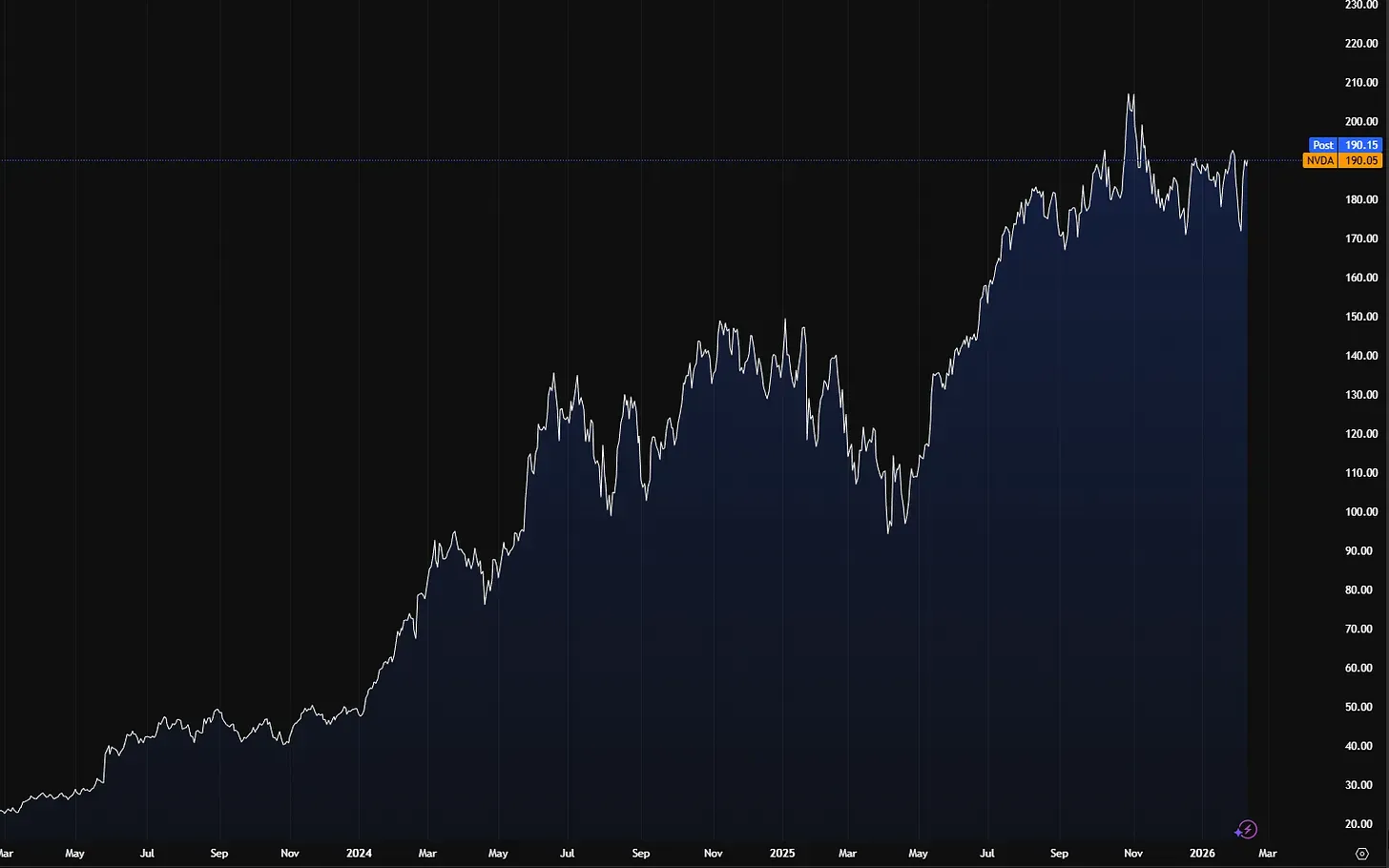
Task: Click the 20.00 label on price scale
Action: [1360, 824]
